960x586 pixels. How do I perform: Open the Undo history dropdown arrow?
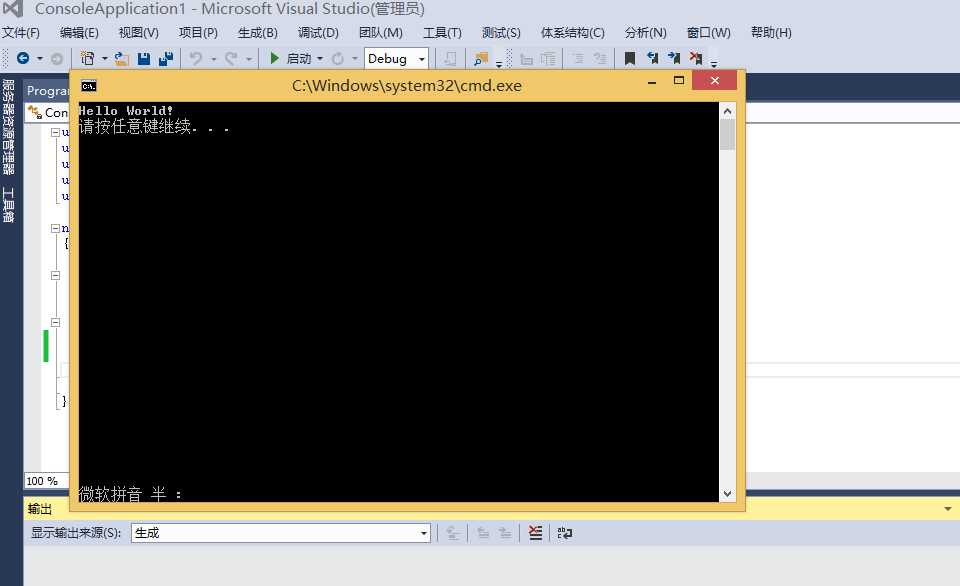(x=214, y=59)
